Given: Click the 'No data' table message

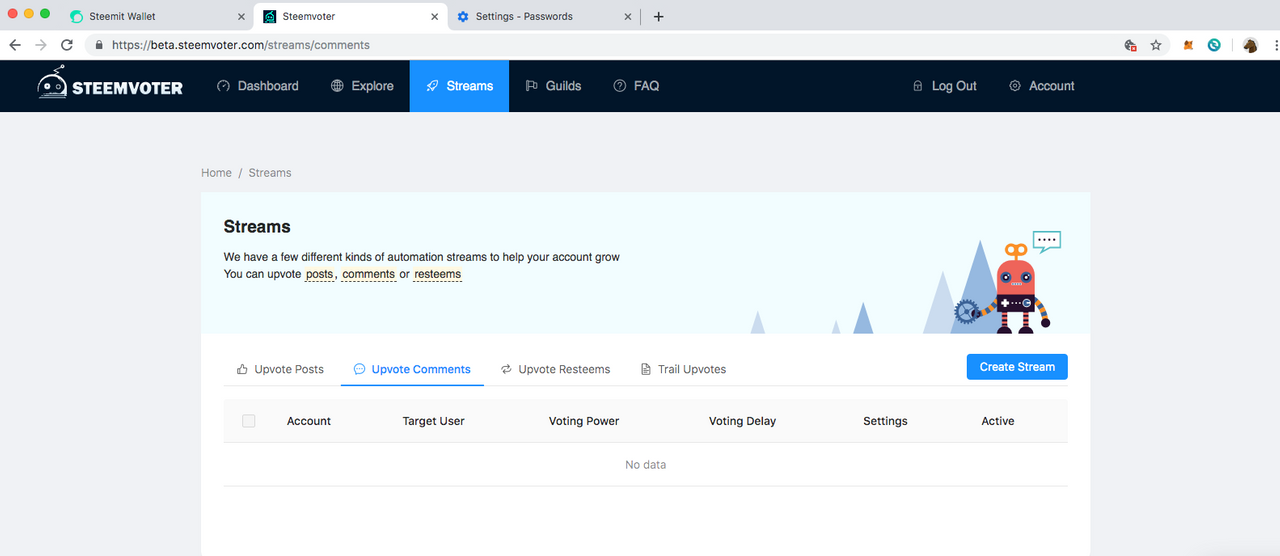Looking at the screenshot, I should 646,465.
